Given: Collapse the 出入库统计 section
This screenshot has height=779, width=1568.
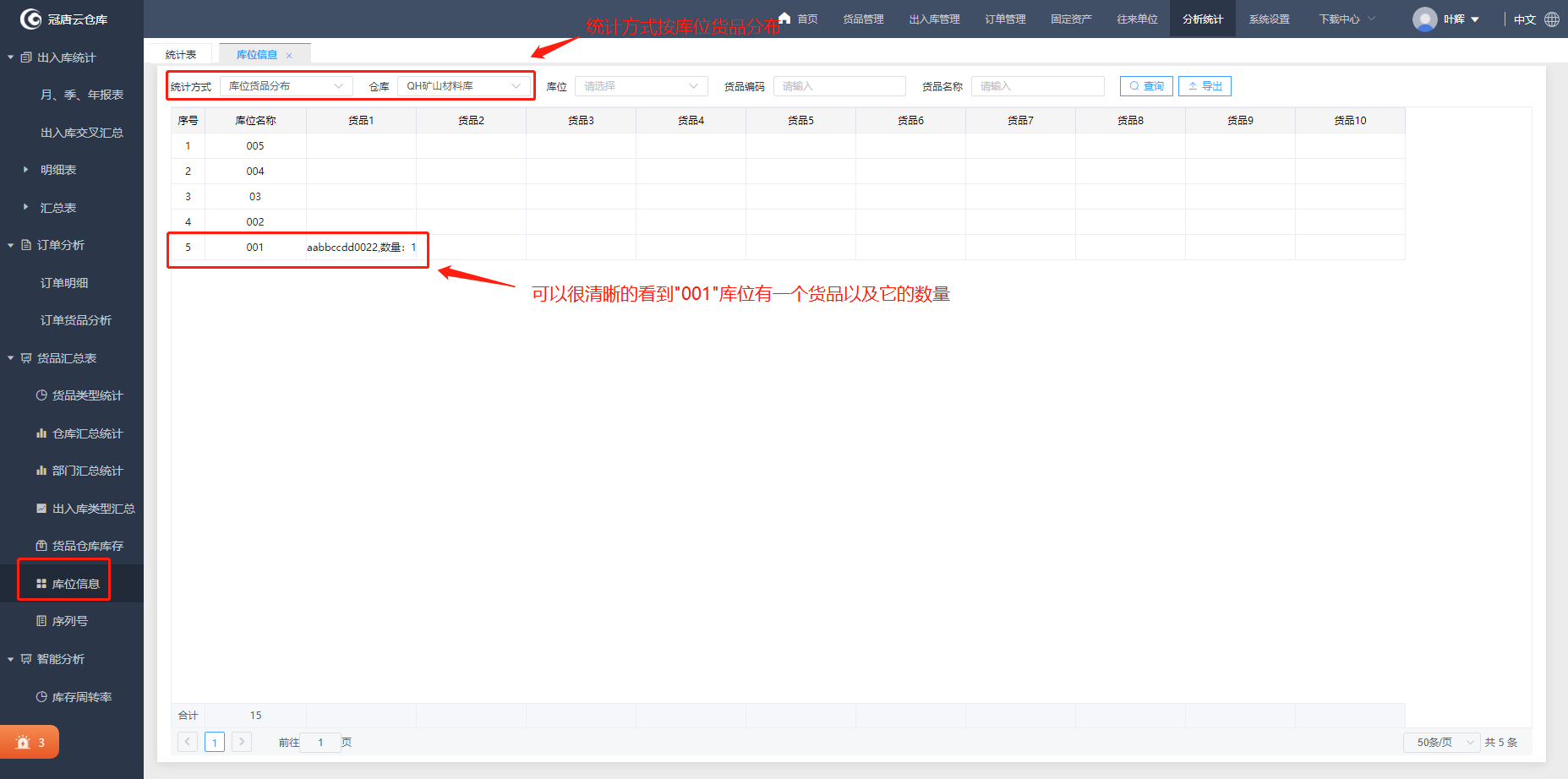Looking at the screenshot, I should click(x=11, y=57).
